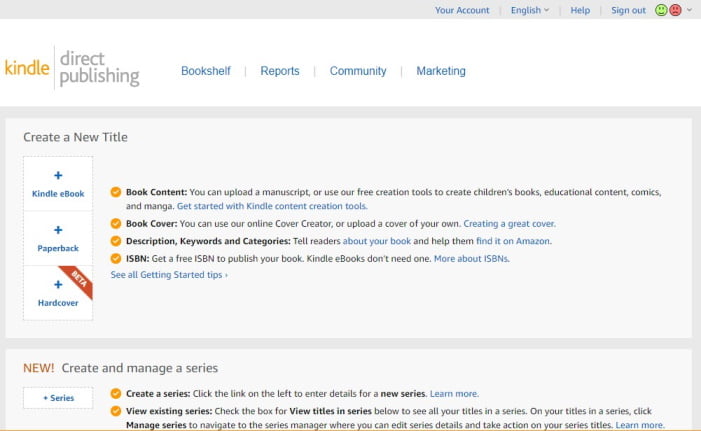Image resolution: width=701 pixels, height=431 pixels.
Task: Open the Community tab
Action: (358, 71)
